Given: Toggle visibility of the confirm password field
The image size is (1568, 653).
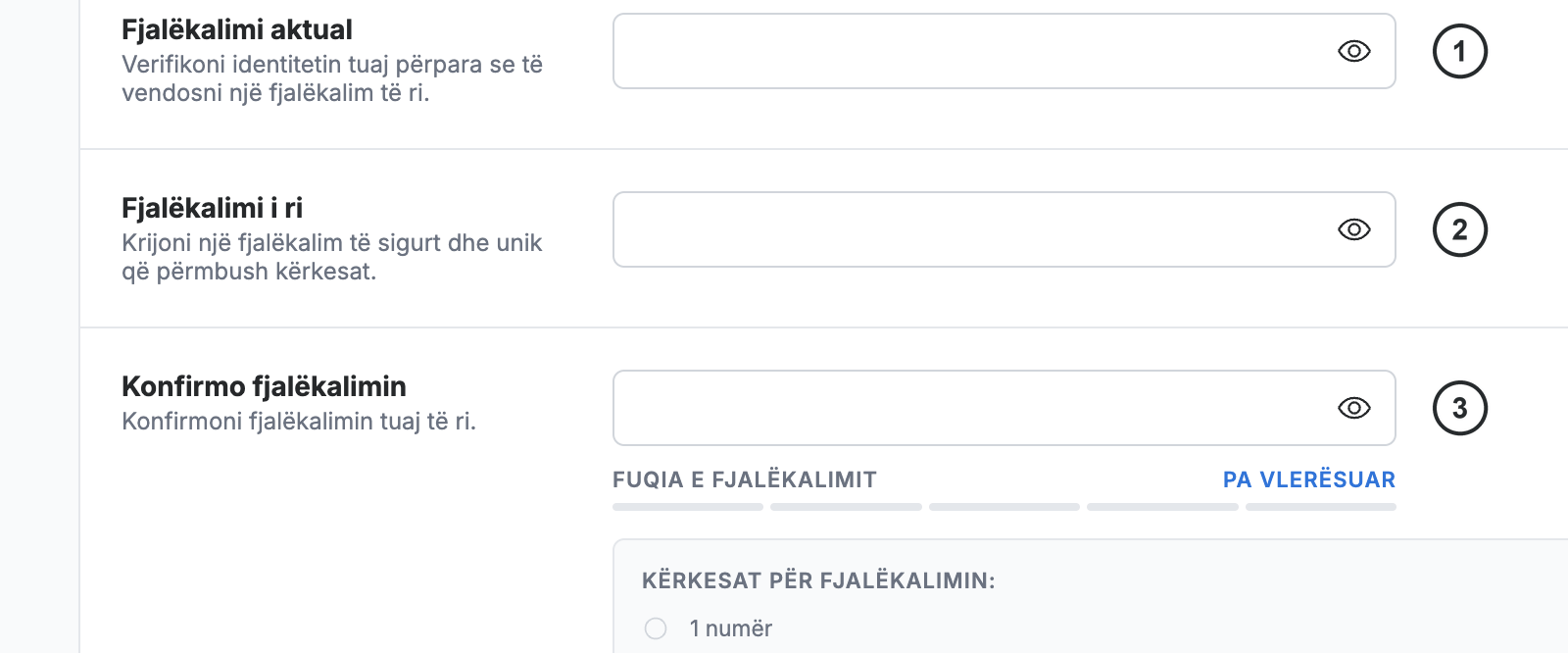Looking at the screenshot, I should (x=1353, y=408).
